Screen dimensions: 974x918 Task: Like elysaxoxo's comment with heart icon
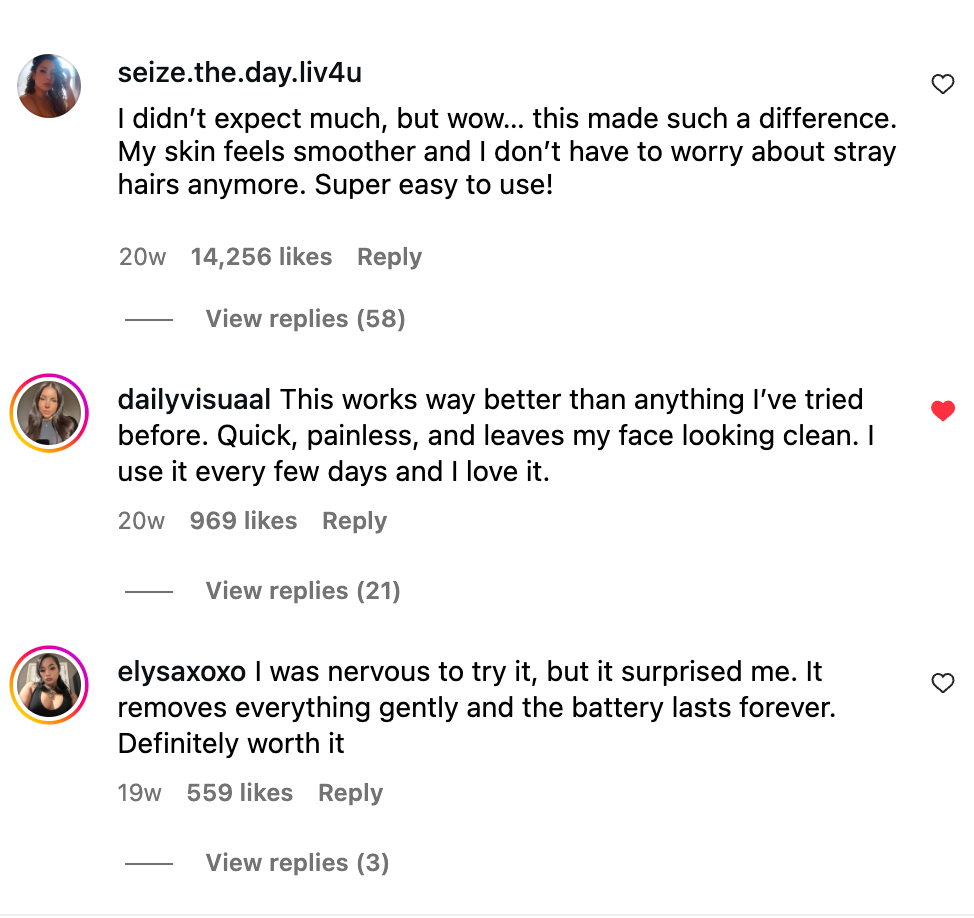[x=942, y=683]
